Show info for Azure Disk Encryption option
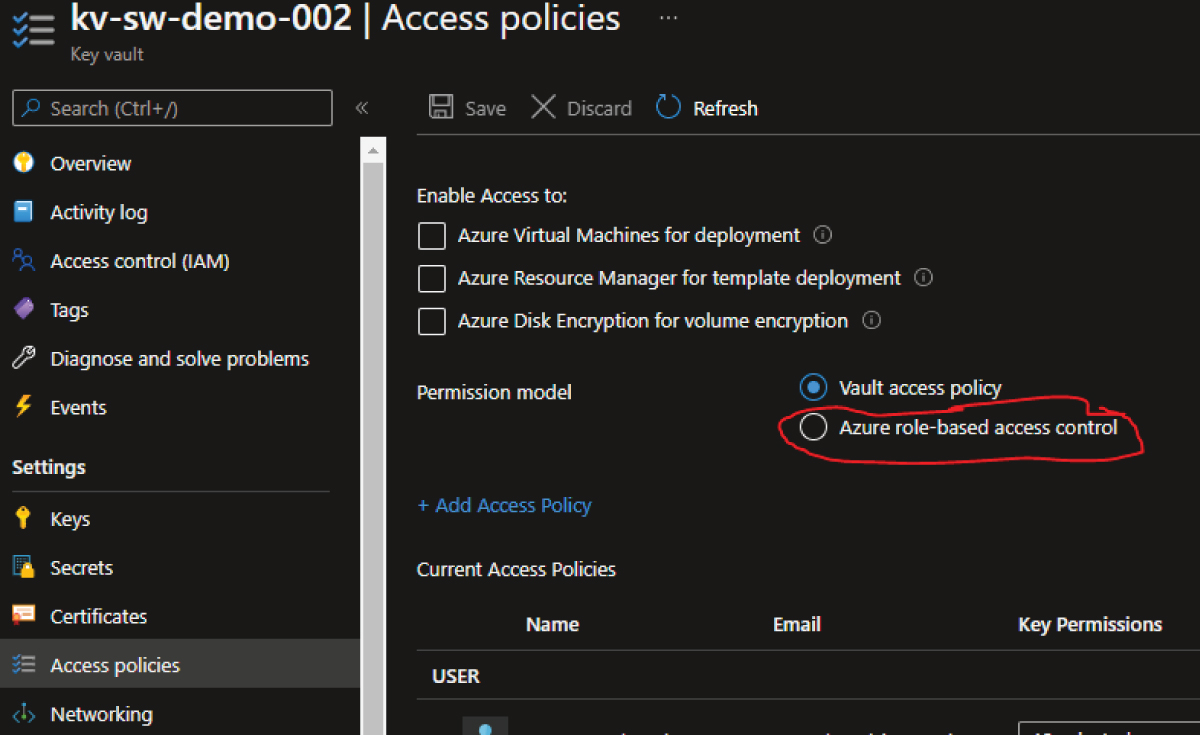 (871, 321)
